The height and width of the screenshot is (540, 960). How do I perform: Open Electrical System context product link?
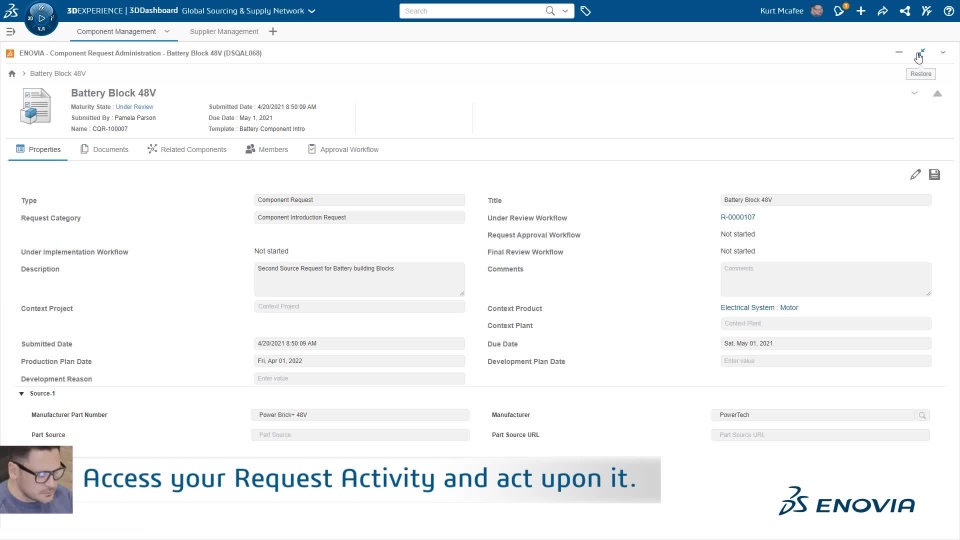[x=747, y=308]
